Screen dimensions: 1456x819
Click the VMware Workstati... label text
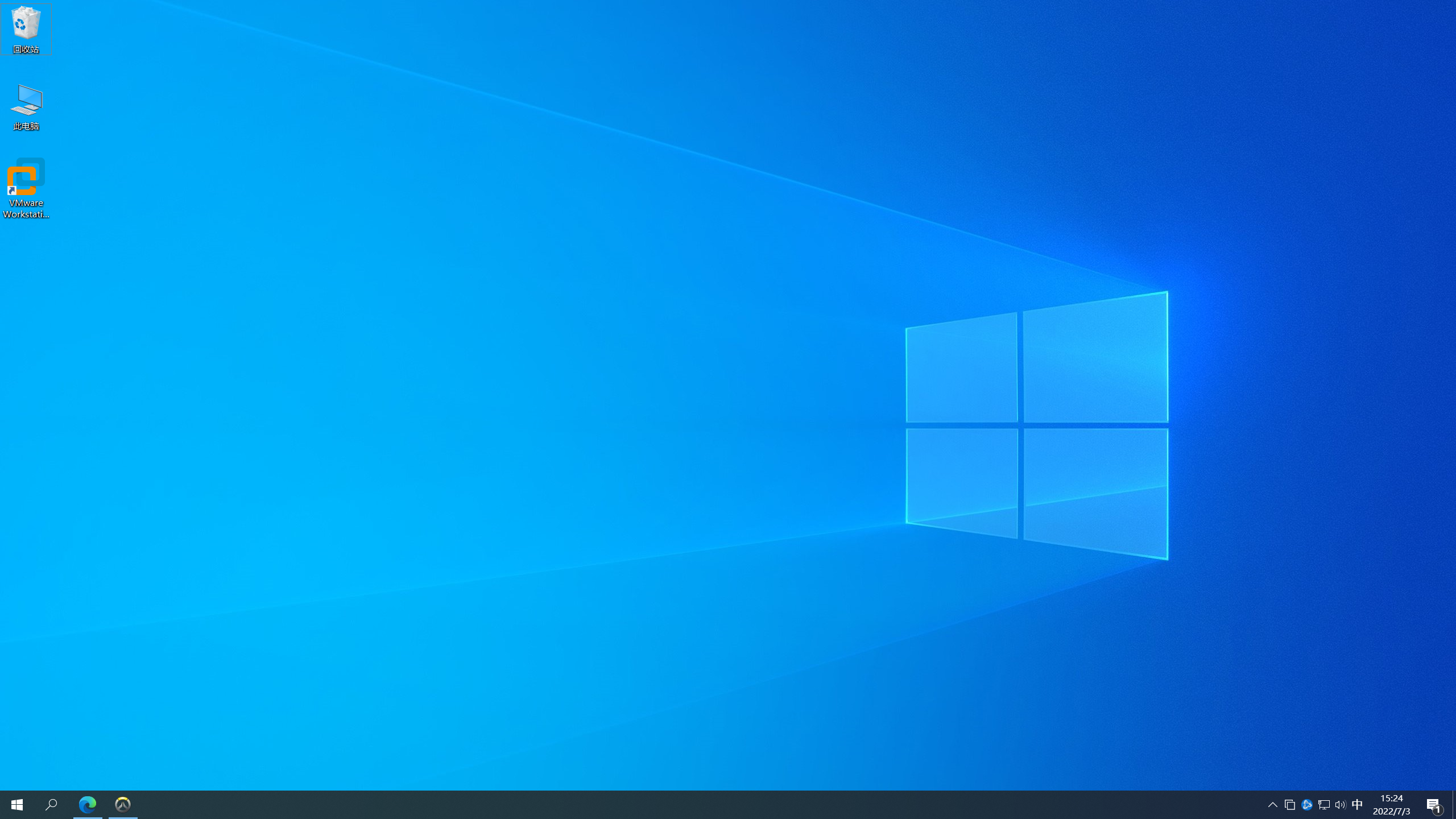(x=26, y=209)
